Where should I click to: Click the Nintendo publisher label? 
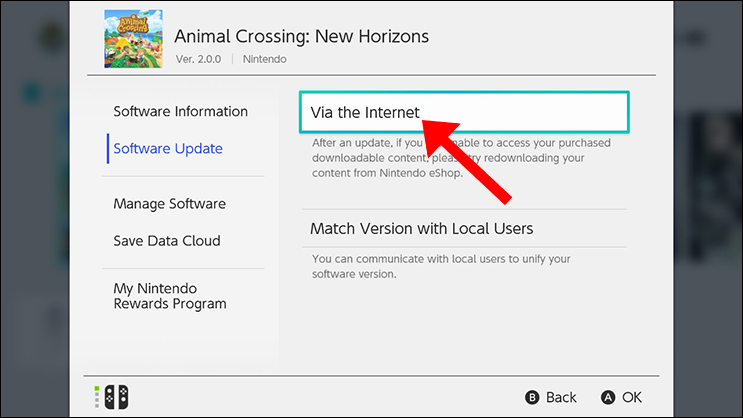[x=264, y=59]
